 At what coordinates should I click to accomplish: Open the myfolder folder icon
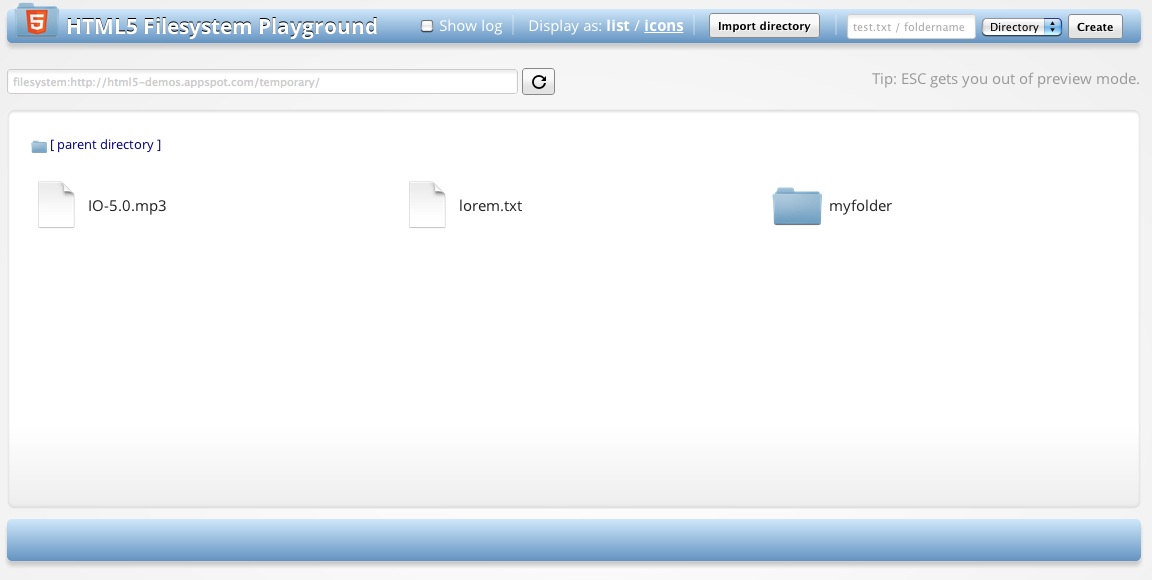click(797, 206)
